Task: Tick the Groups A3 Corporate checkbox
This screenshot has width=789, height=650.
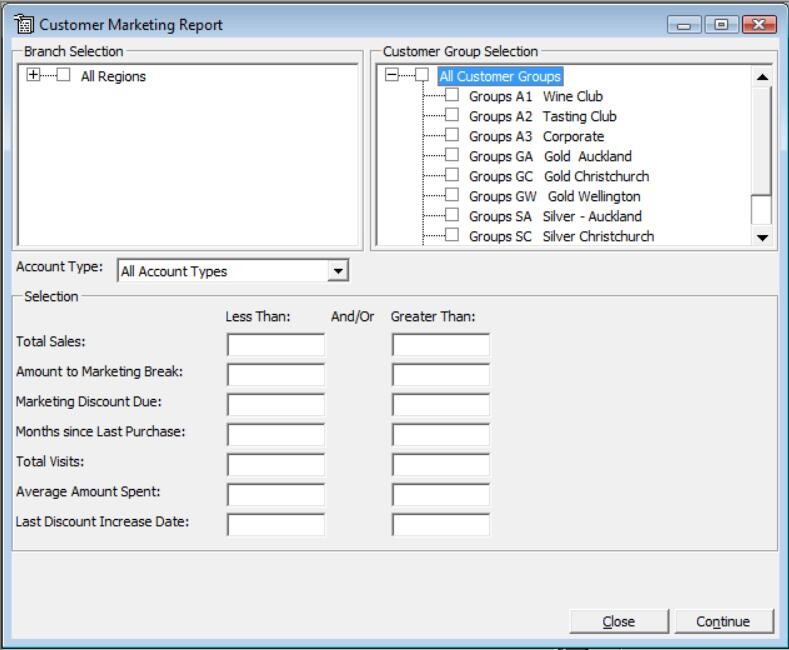Action: (452, 135)
